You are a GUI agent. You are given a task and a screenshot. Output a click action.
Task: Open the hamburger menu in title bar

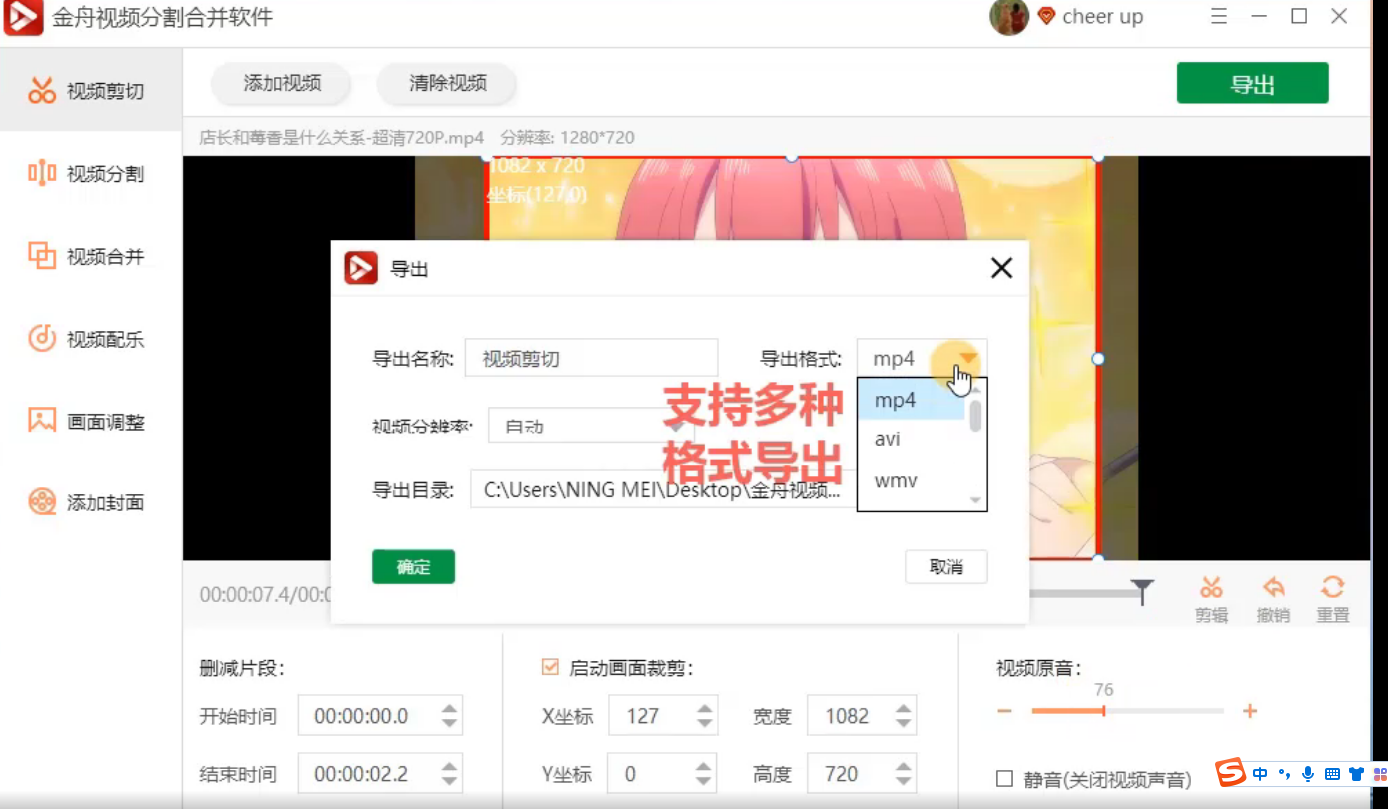click(1219, 17)
